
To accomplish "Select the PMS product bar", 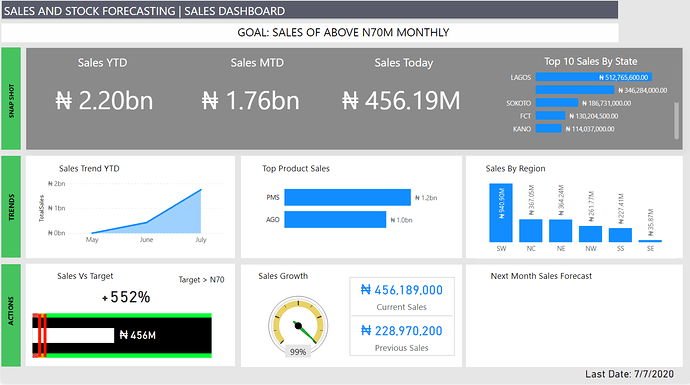I will (347, 198).
